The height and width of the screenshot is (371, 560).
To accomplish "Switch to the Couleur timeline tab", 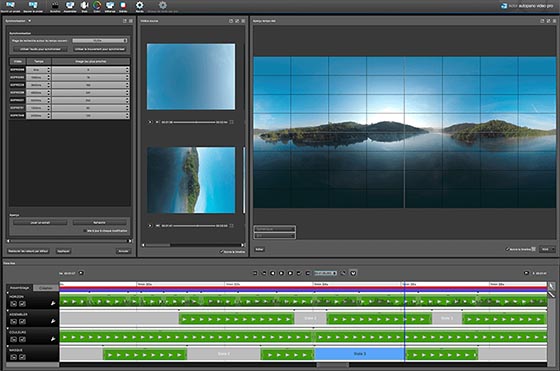I will point(46,288).
